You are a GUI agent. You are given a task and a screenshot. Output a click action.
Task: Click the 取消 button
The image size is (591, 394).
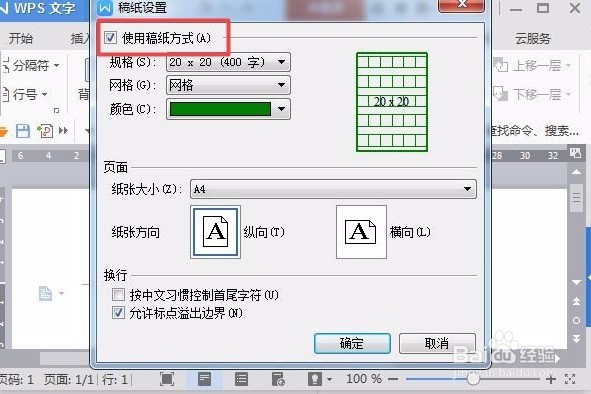click(x=437, y=343)
